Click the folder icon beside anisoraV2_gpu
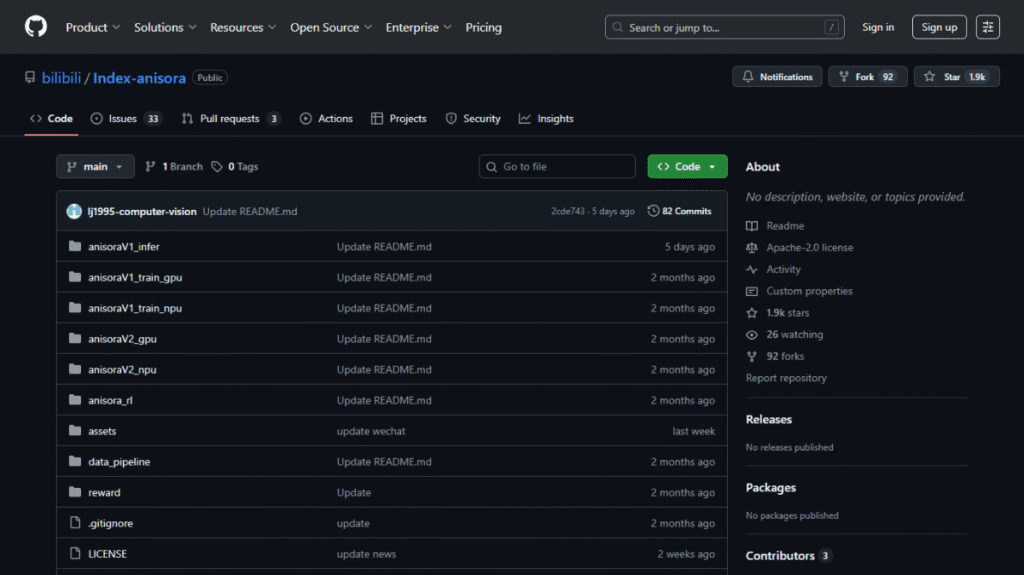 click(75, 338)
